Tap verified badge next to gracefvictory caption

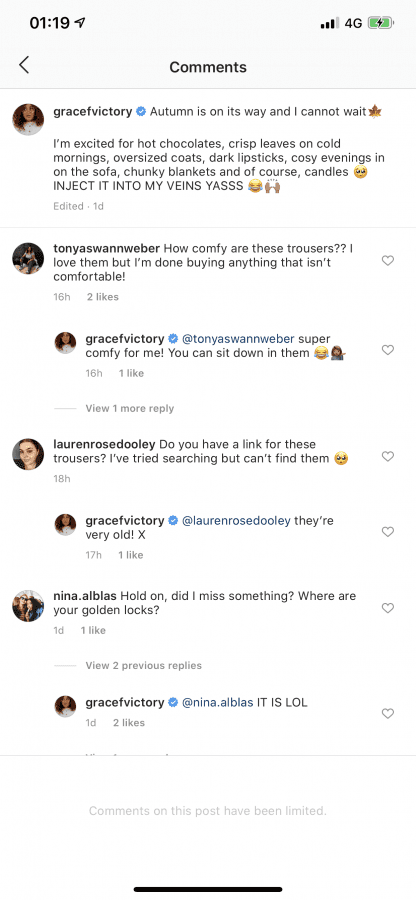(x=141, y=112)
